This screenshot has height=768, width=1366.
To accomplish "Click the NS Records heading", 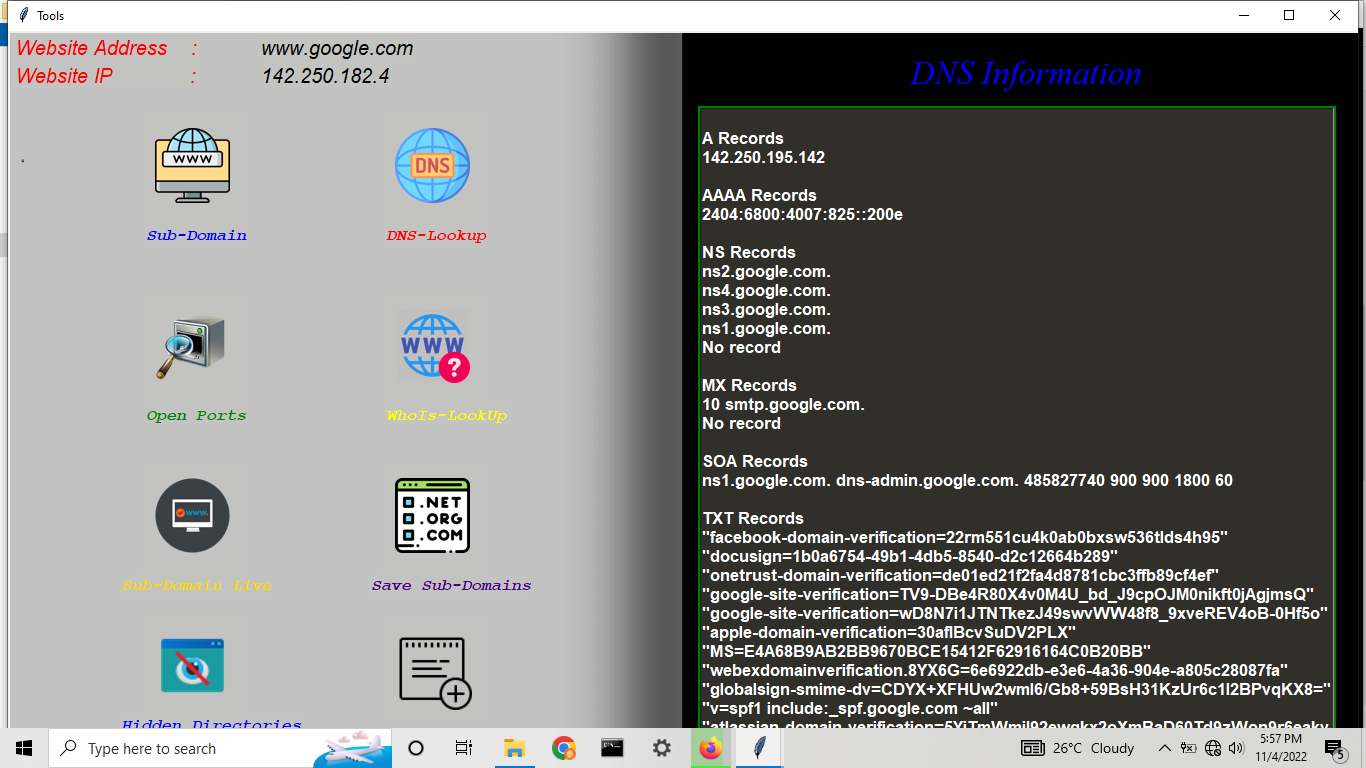I will click(749, 252).
